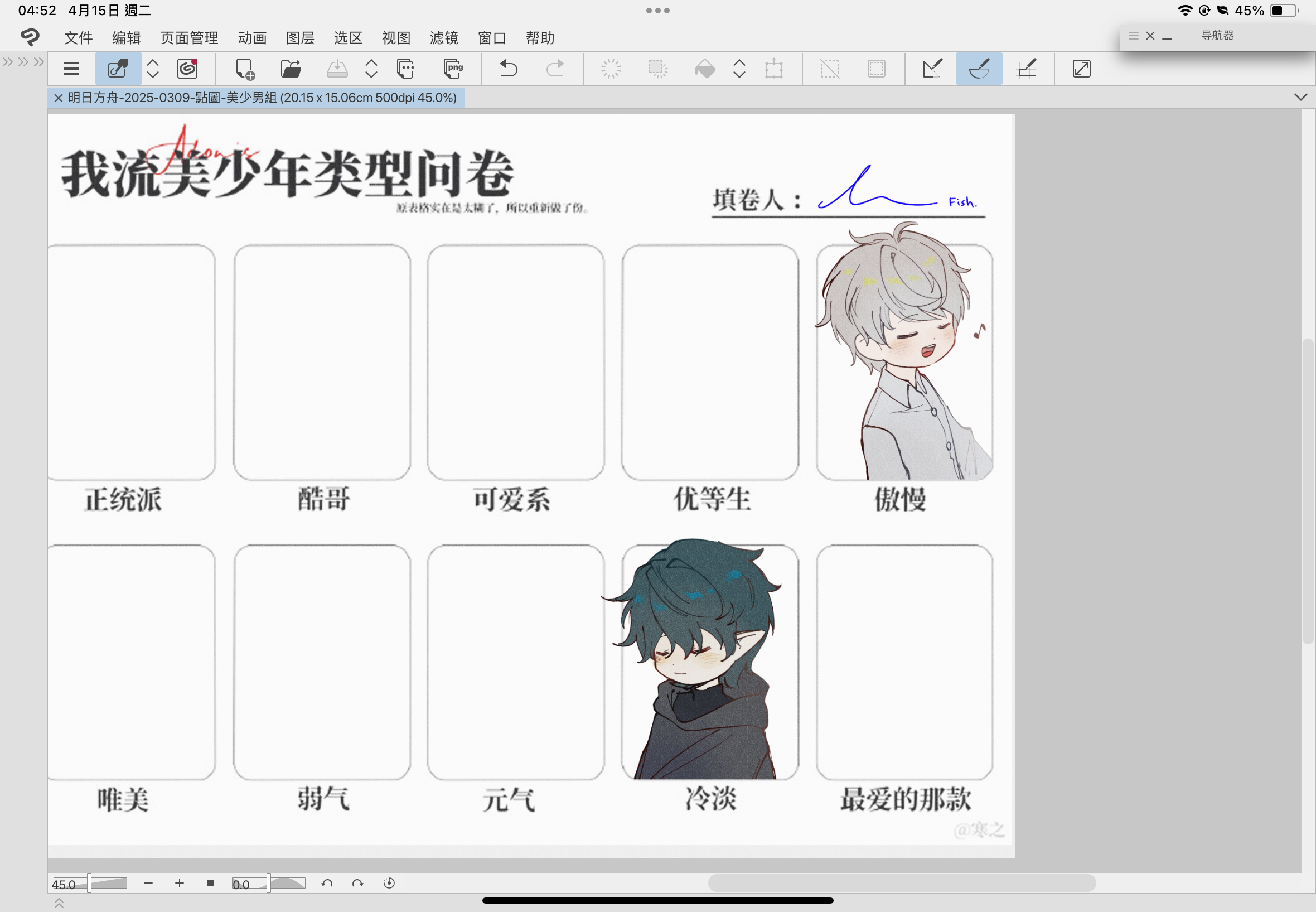The width and height of the screenshot is (1316, 912).
Task: Undo the last action
Action: (509, 69)
